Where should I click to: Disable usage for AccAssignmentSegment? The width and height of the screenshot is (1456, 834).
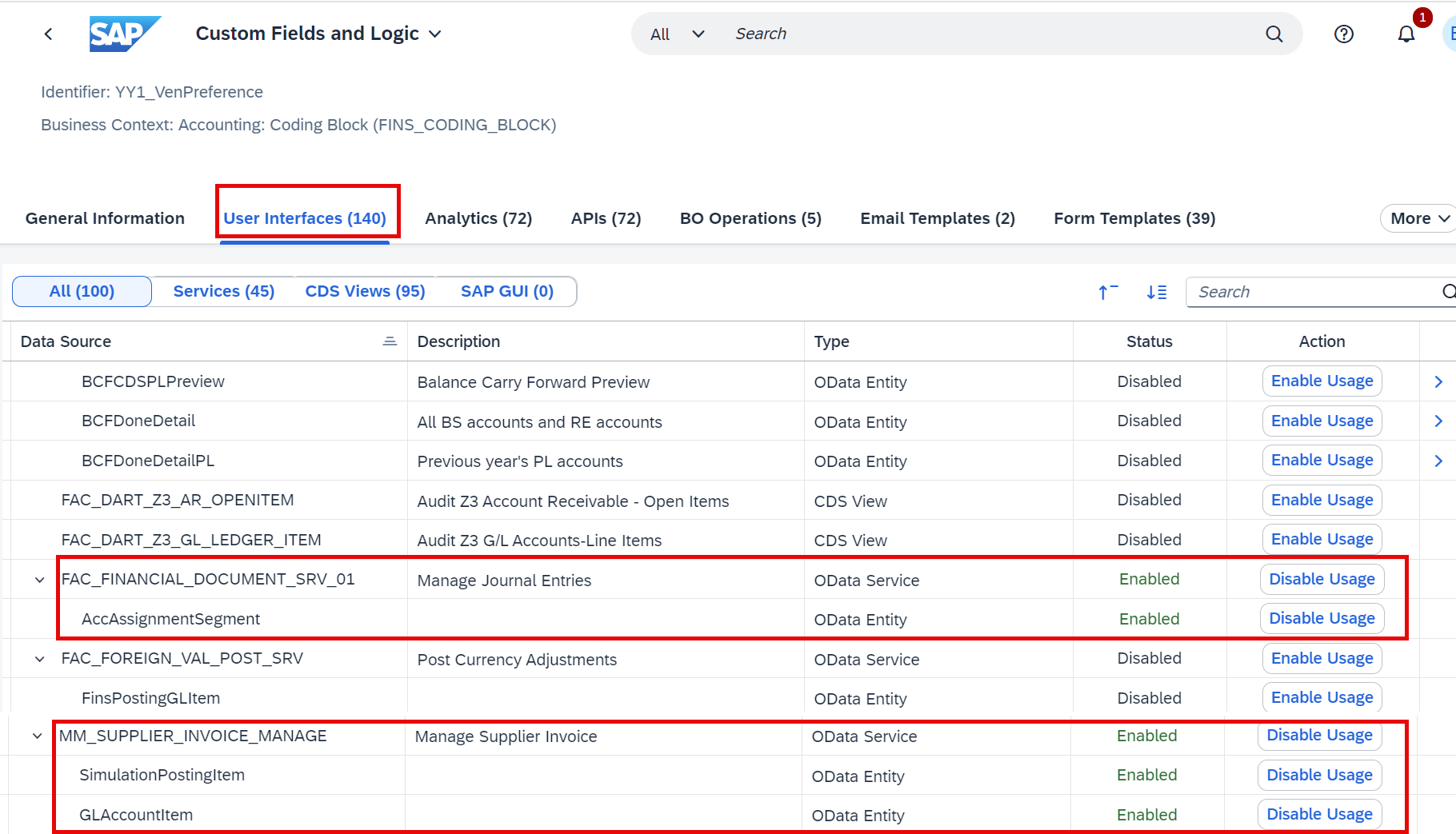coord(1322,618)
